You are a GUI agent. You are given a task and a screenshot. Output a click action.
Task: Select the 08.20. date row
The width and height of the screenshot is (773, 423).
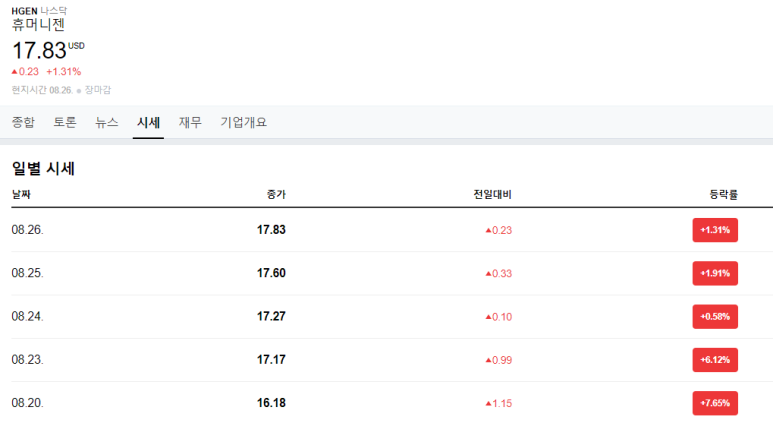392,403
